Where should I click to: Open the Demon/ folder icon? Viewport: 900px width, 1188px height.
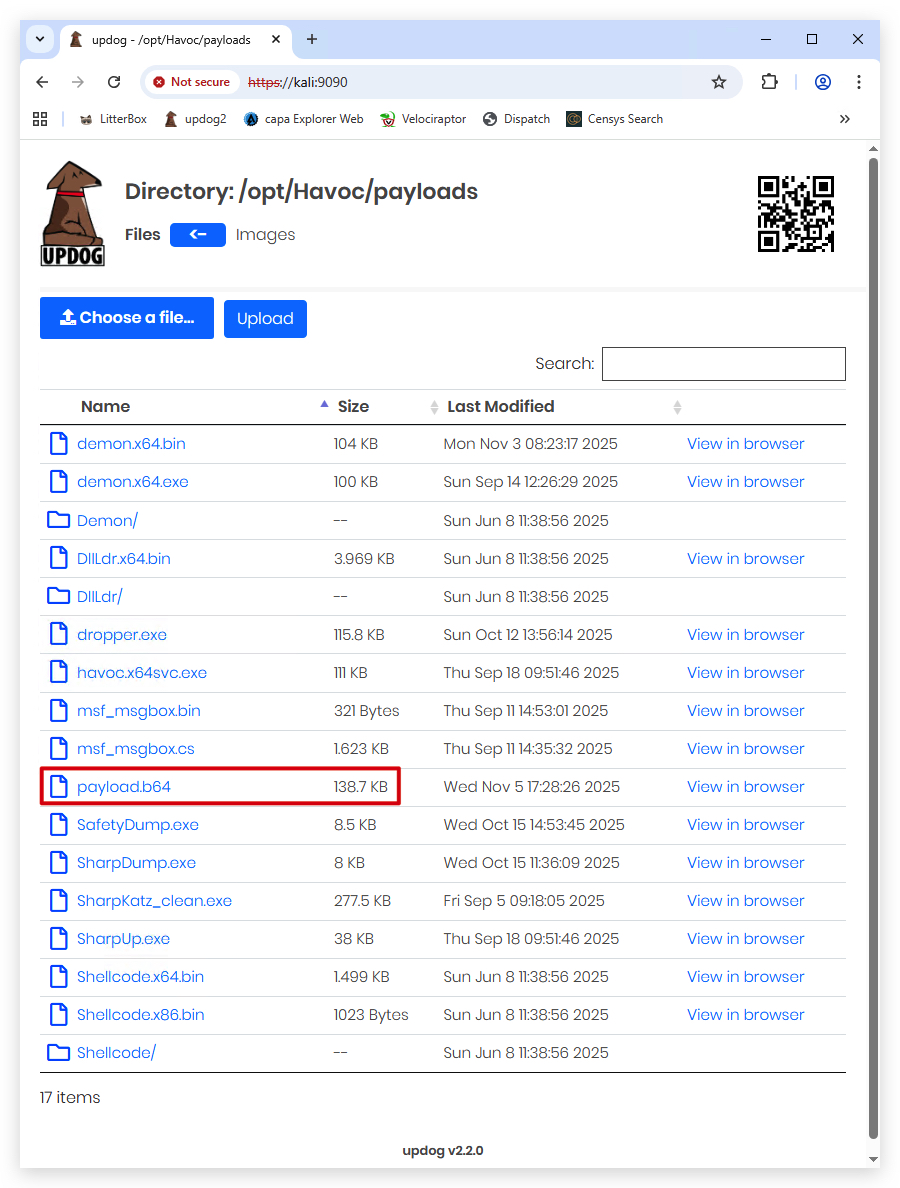coord(58,520)
